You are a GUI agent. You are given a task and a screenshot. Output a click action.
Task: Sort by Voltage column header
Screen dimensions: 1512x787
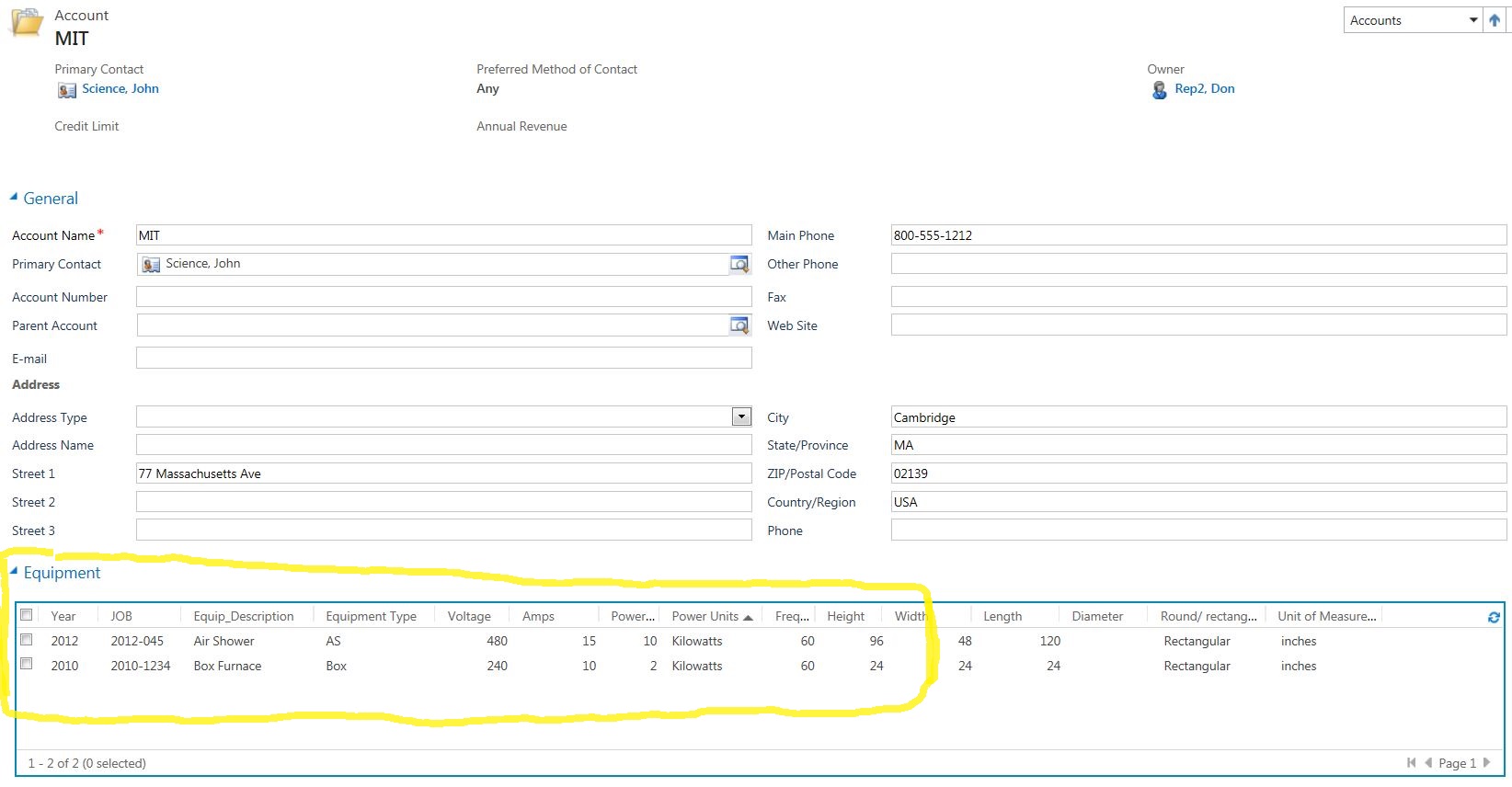coord(469,616)
